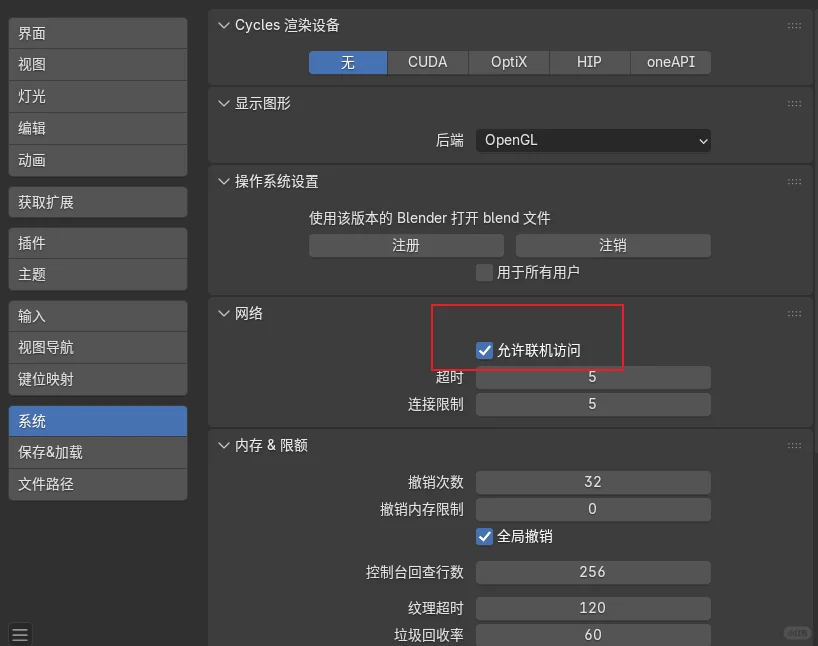Viewport: 818px width, 646px height.
Task: Click the 超时 input field
Action: click(x=593, y=377)
